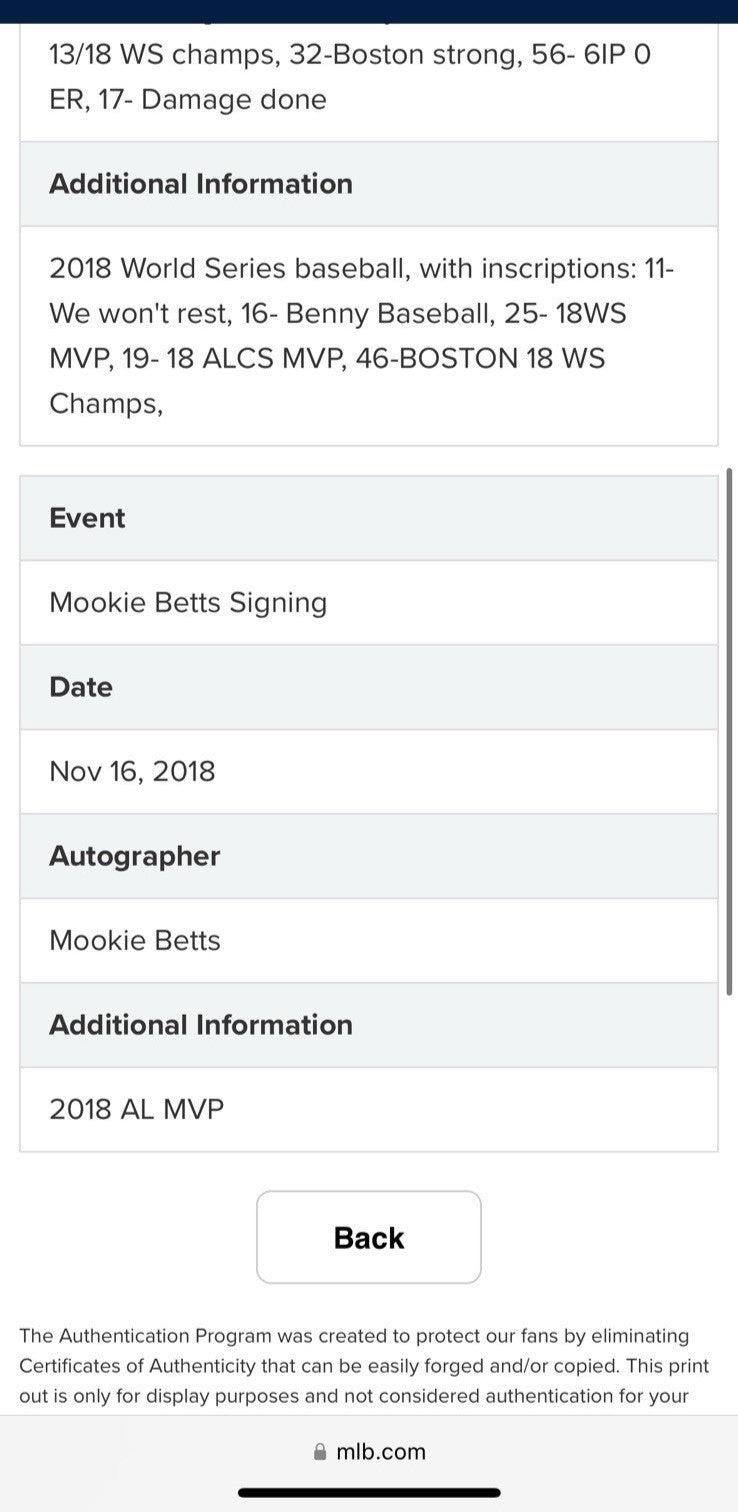The height and width of the screenshot is (1512, 738).
Task: Click the lock icon beside mlb.com
Action: [320, 1452]
